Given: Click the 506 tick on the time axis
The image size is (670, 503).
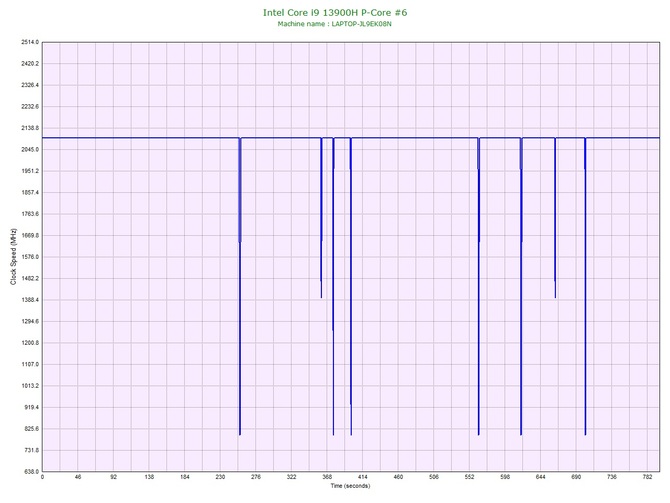Looking at the screenshot, I should point(434,477).
